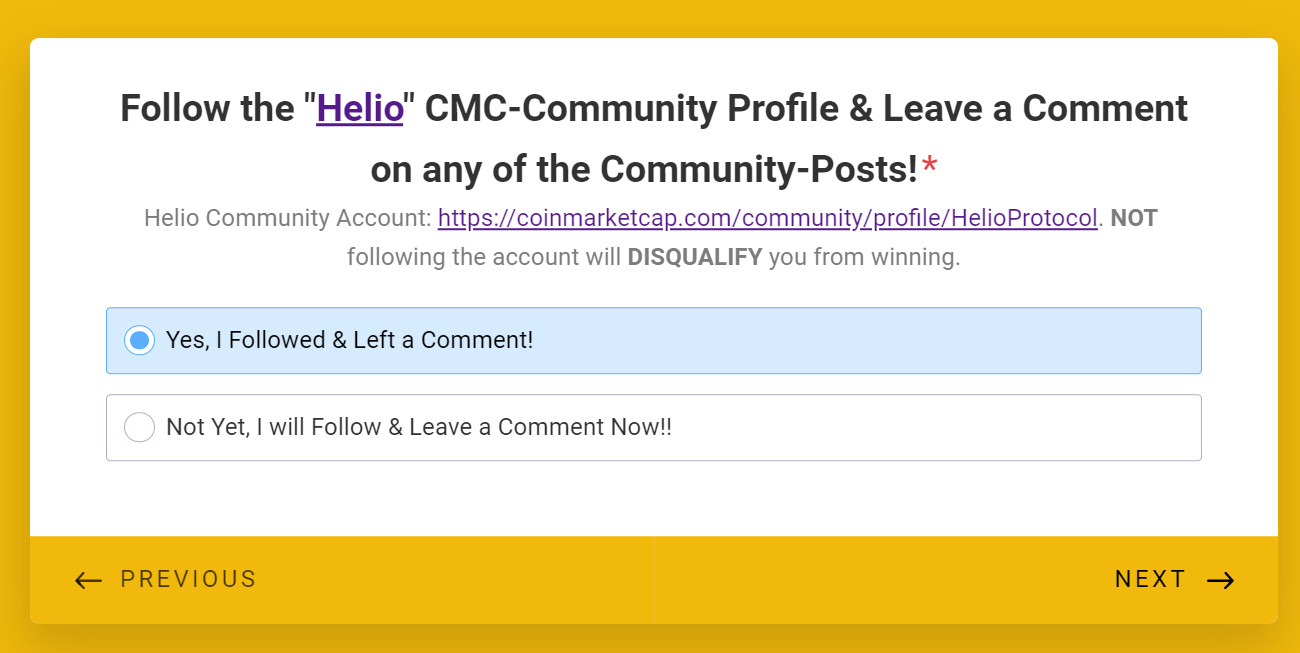Viewport: 1300px width, 653px height.
Task: Click the red required asterisk in the heading
Action: pyautogui.click(x=930, y=170)
